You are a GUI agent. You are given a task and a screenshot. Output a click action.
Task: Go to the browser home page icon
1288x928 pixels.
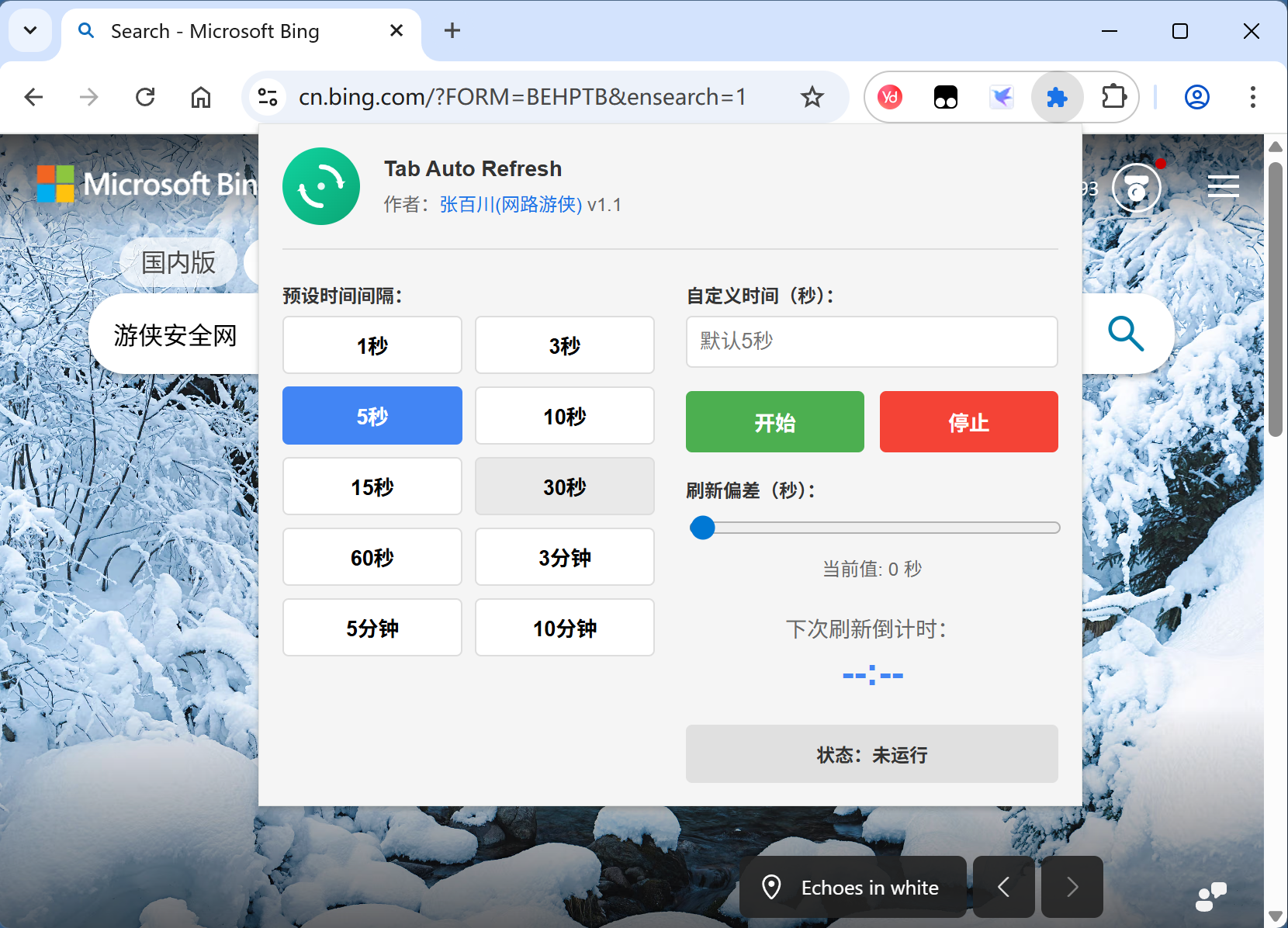point(201,98)
